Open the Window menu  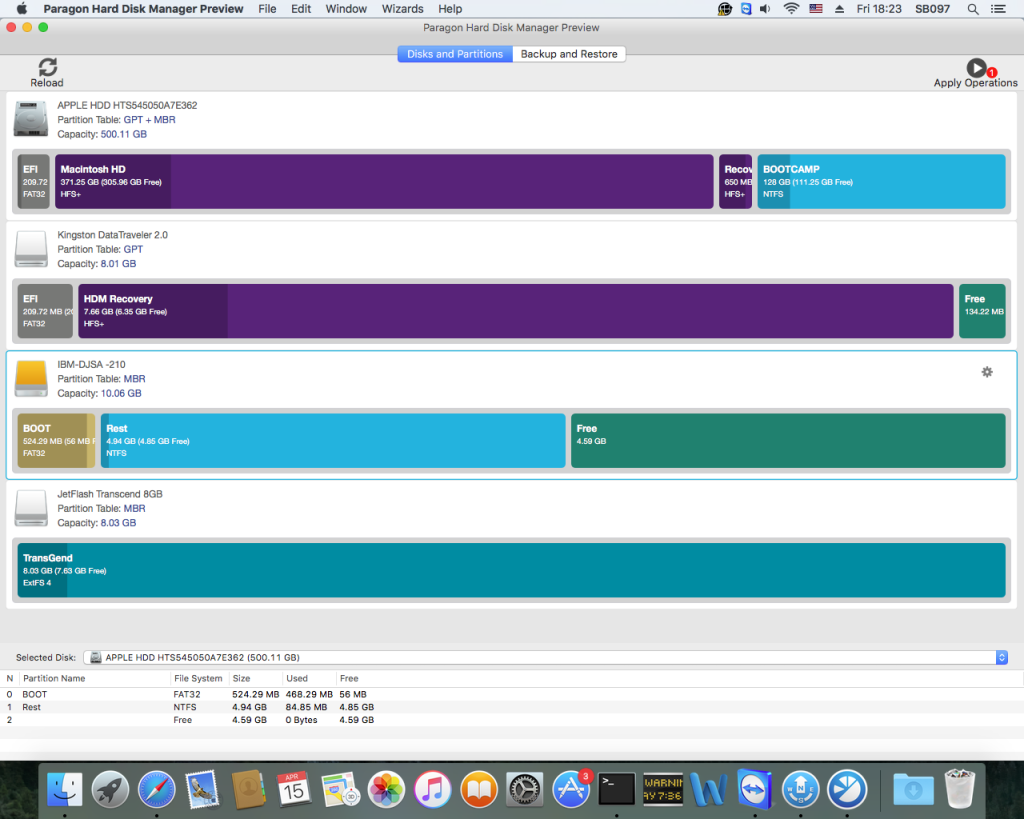point(346,9)
